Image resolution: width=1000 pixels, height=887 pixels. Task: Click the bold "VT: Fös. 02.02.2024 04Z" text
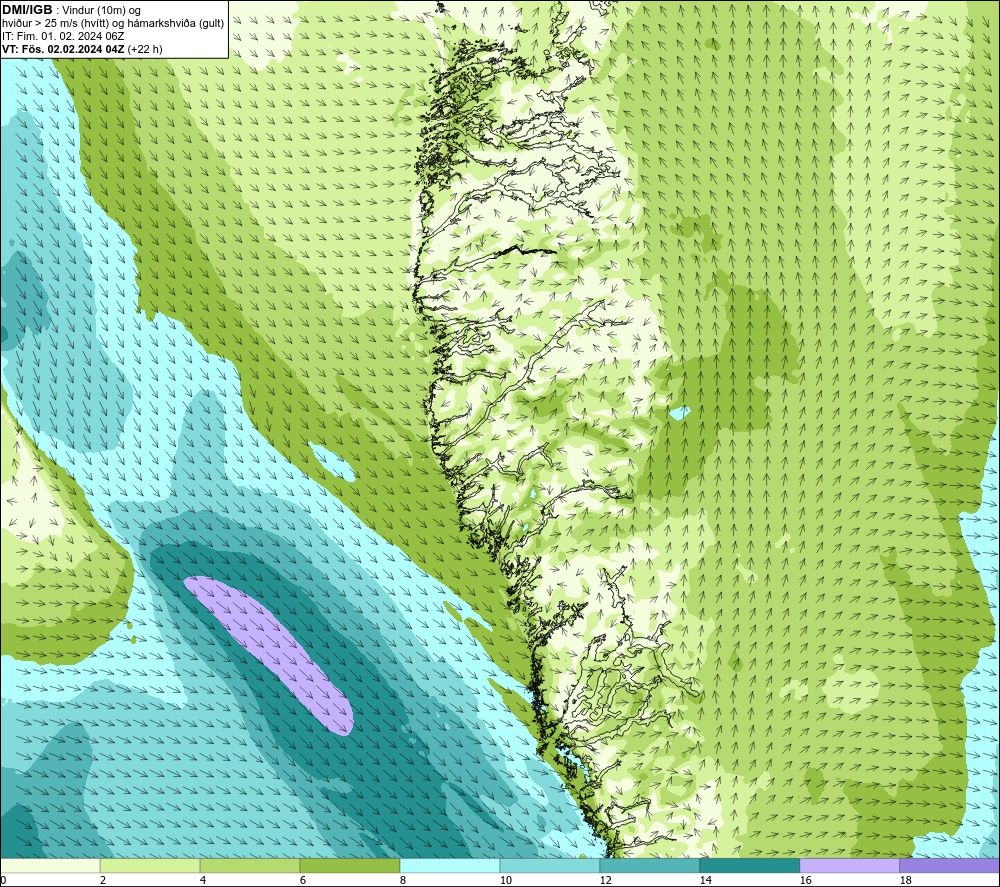pyautogui.click(x=63, y=49)
